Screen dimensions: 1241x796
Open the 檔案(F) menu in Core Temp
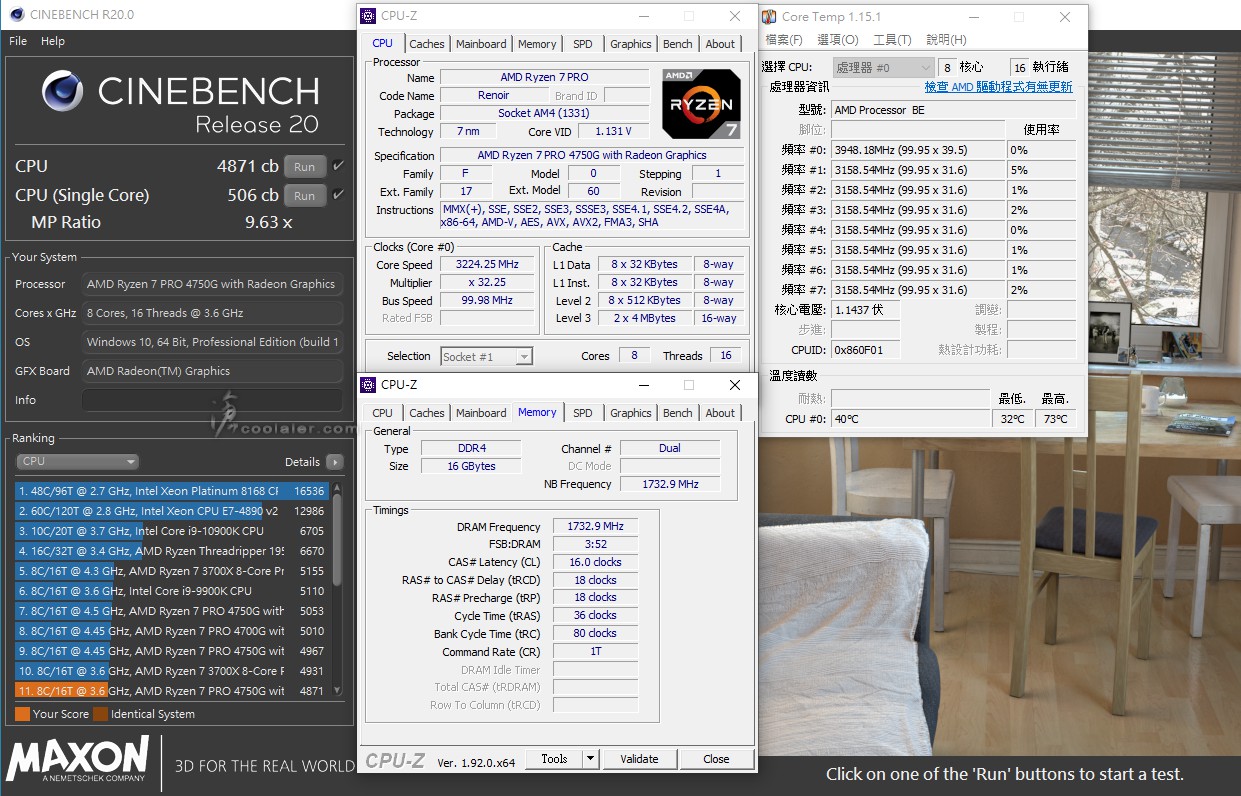click(784, 40)
